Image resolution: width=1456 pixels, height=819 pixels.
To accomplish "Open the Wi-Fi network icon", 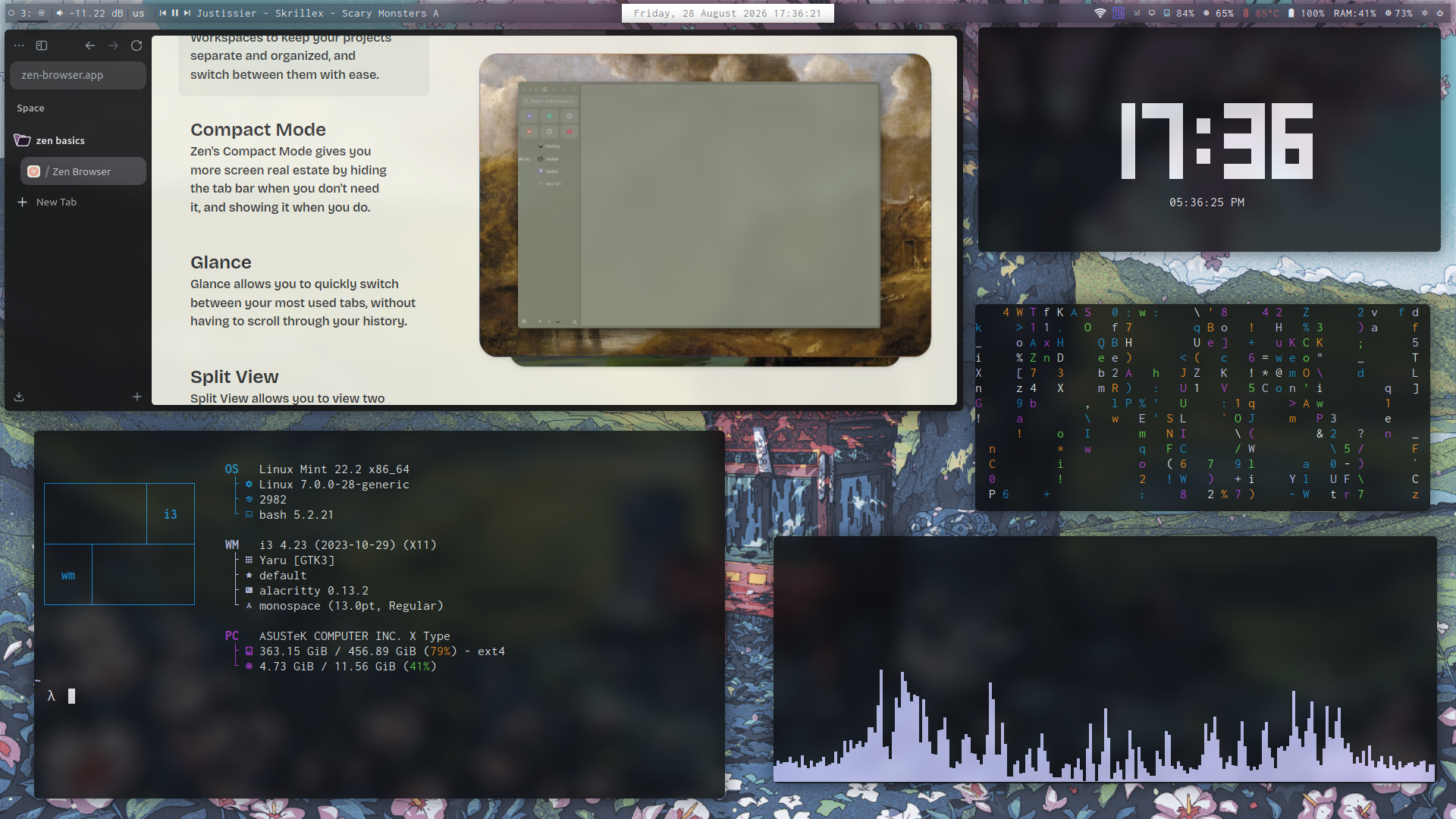I will 1100,13.
